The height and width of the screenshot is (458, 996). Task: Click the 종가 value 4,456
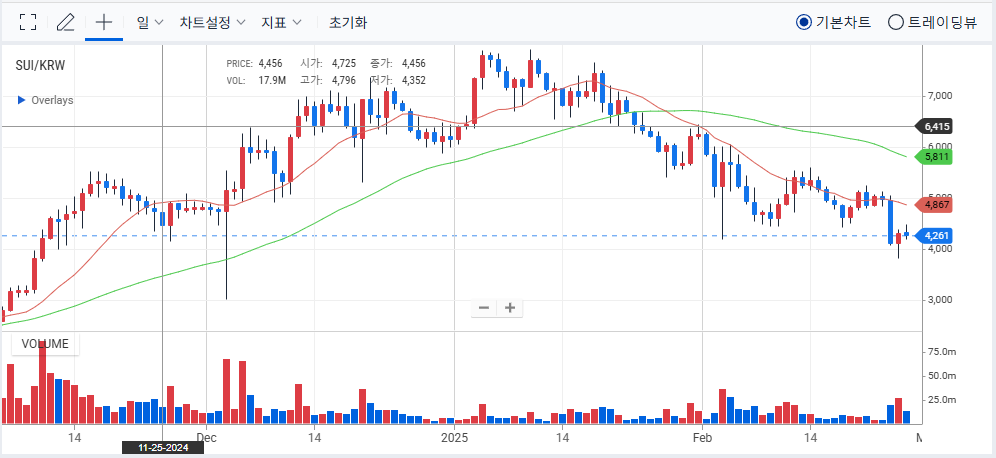[414, 64]
